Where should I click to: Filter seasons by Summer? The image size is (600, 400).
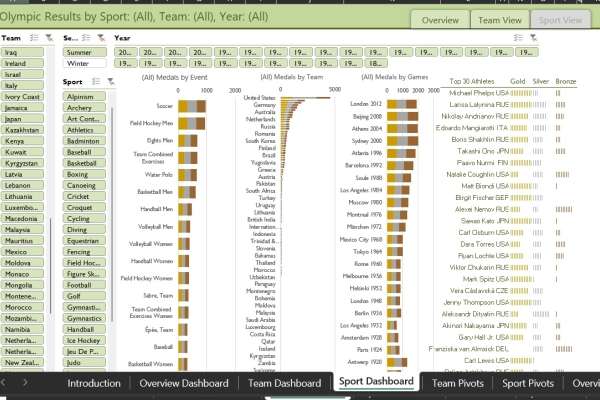[85, 52]
